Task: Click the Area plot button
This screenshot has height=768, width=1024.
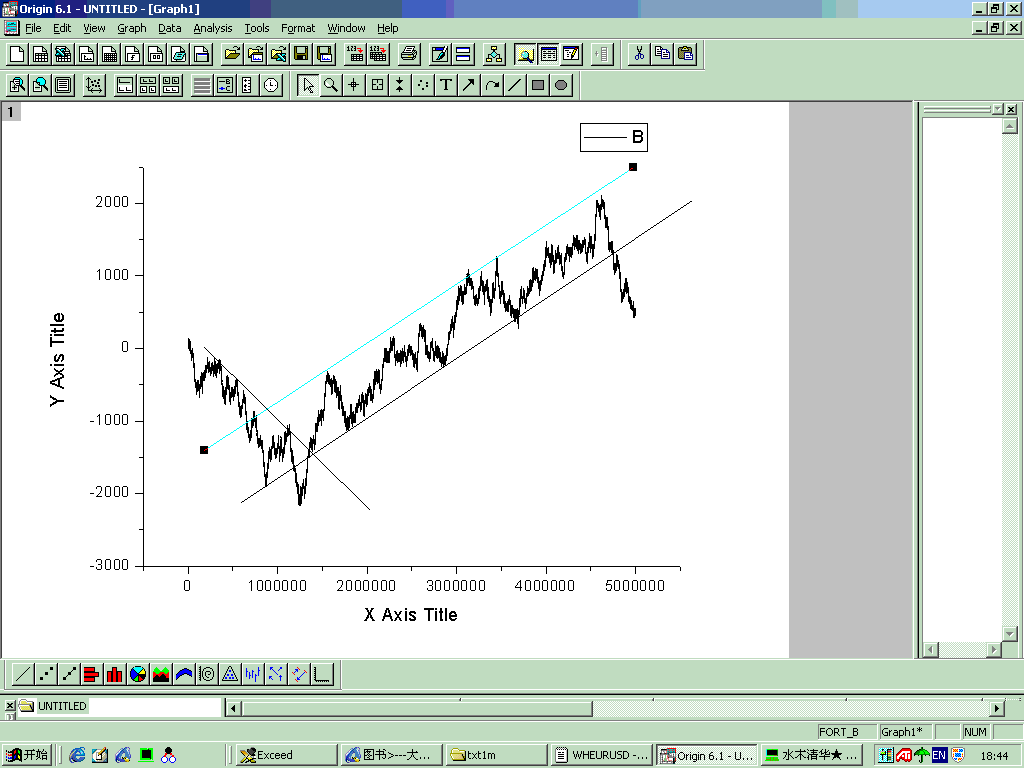Action: pyautogui.click(x=161, y=673)
